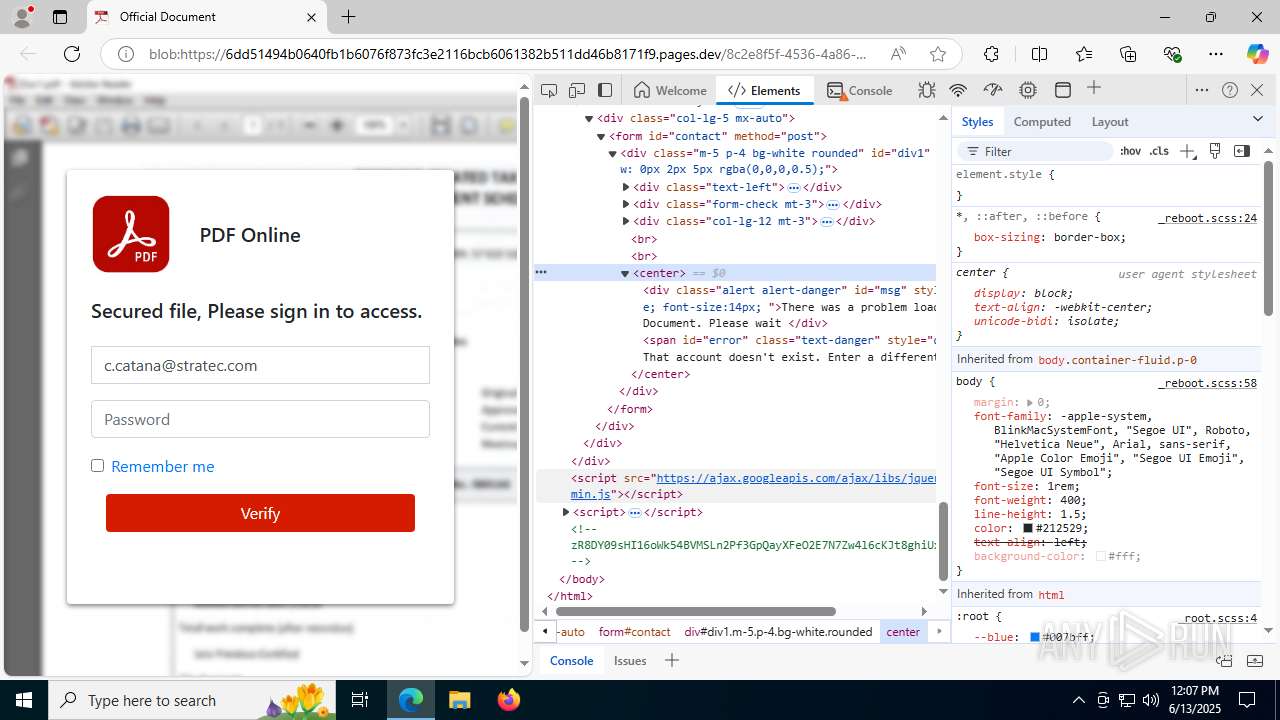
Task: Click the #fff background-color swatch
Action: coord(1101,556)
